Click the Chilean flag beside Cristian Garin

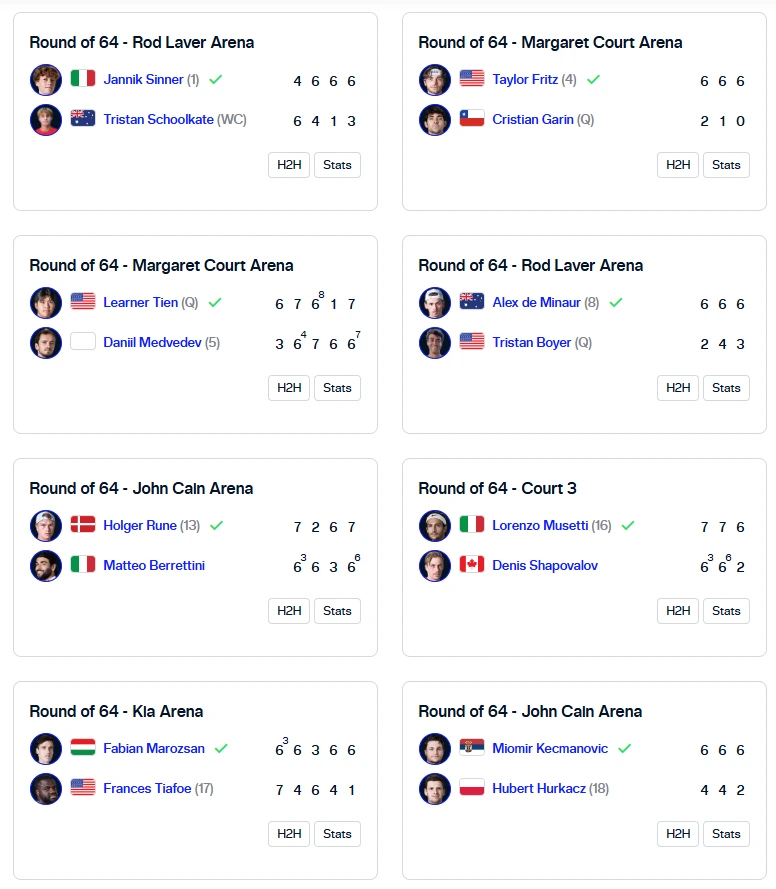click(472, 118)
